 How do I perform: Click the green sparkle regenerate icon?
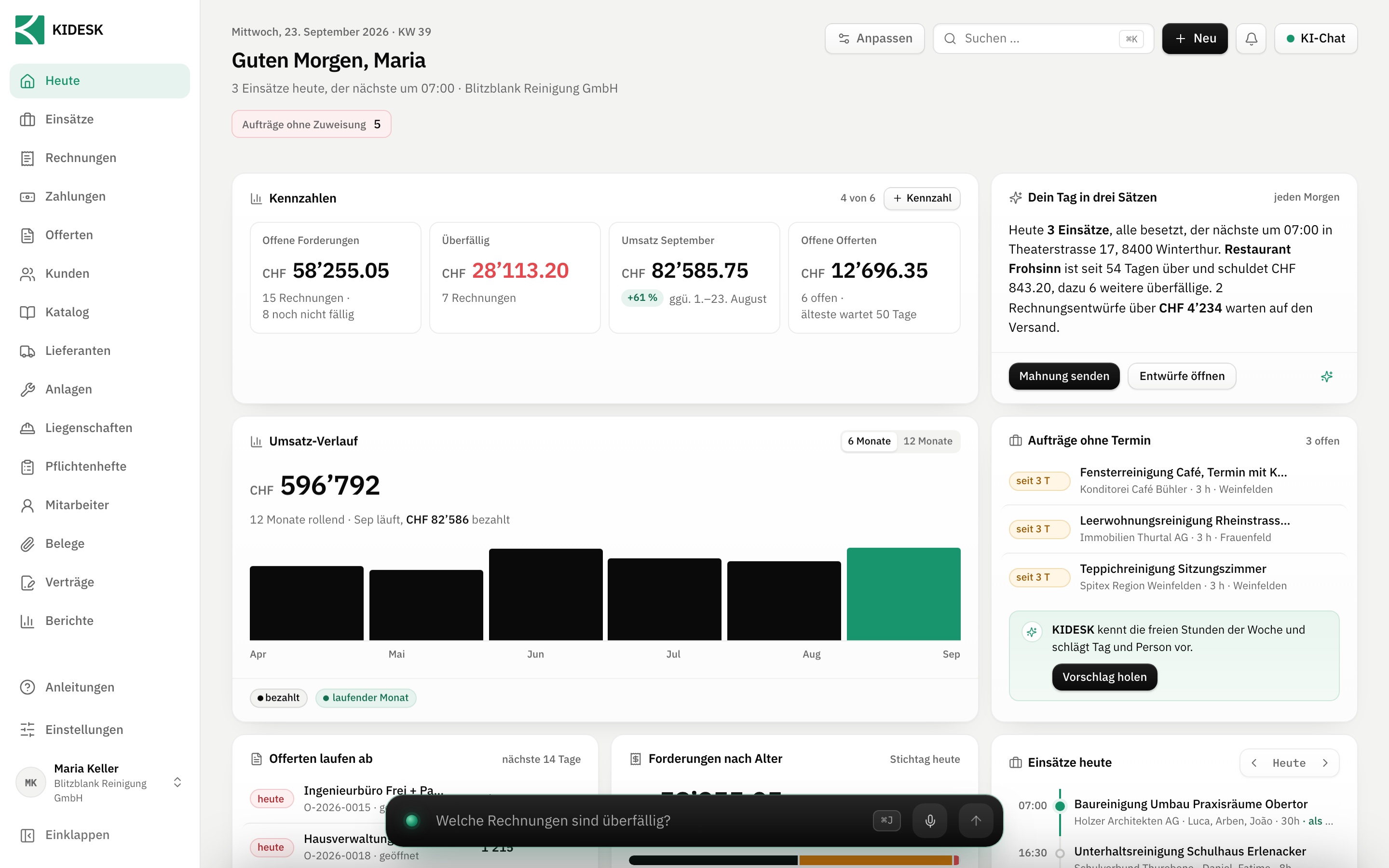click(x=1326, y=377)
